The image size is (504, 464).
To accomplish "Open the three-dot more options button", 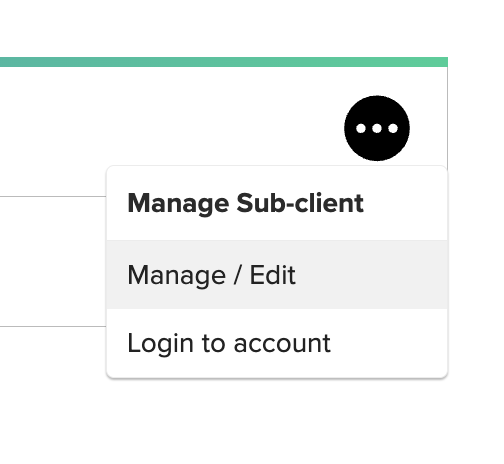I will (377, 128).
